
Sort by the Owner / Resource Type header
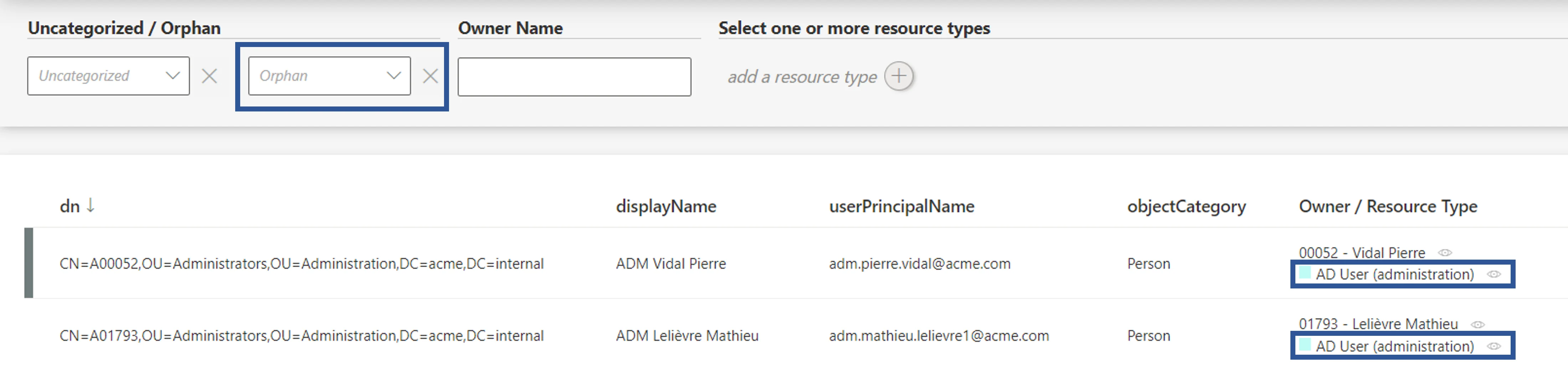tap(1388, 206)
